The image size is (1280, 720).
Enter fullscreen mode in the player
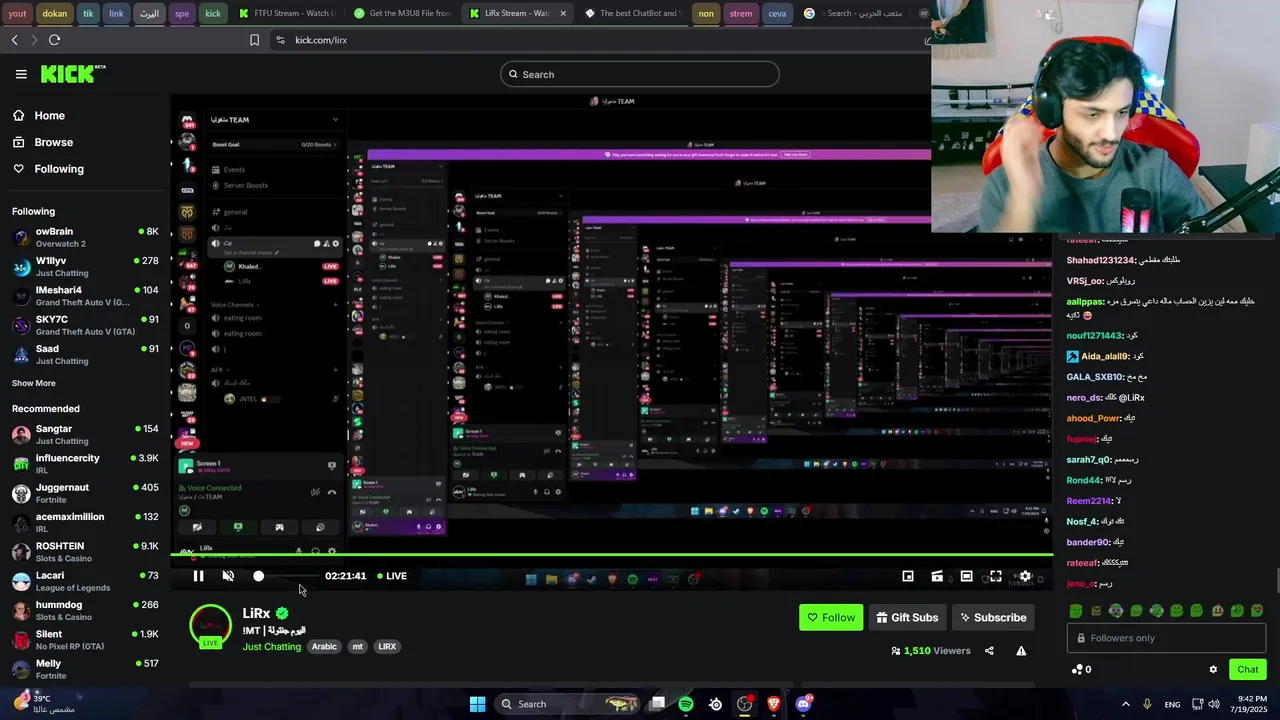pyautogui.click(x=996, y=576)
